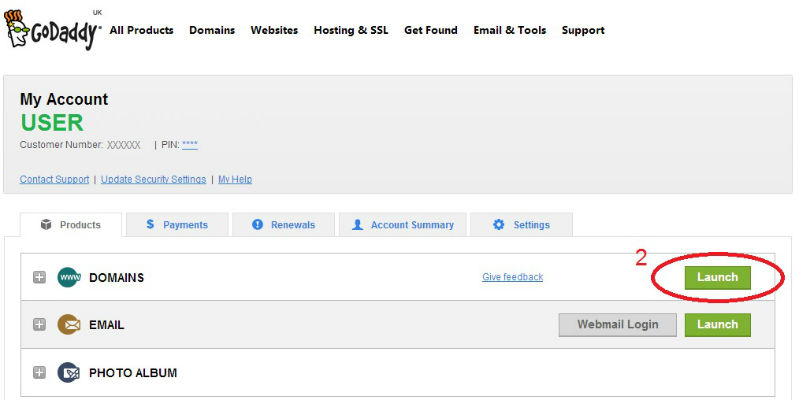Launch the Domains manager
800x400 pixels.
click(718, 278)
